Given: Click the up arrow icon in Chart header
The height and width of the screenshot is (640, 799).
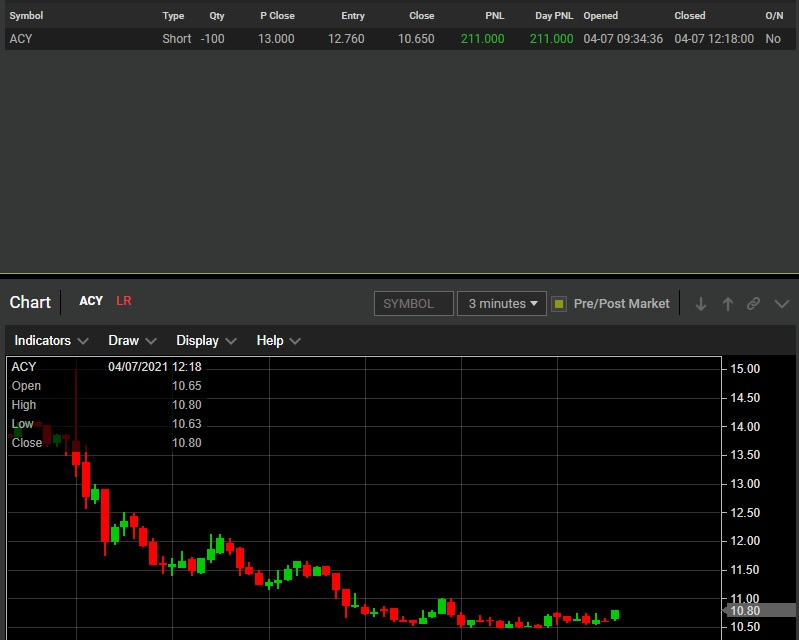Looking at the screenshot, I should (728, 304).
